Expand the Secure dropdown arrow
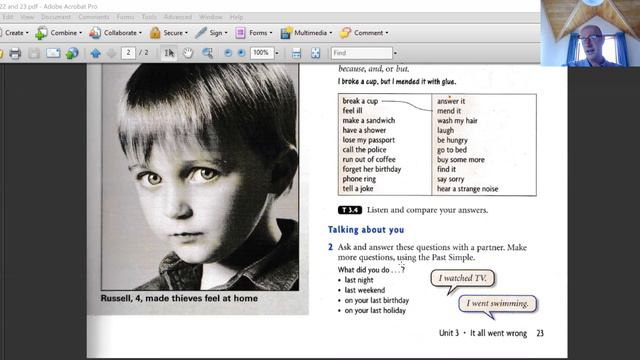This screenshot has width=640, height=360. [187, 33]
